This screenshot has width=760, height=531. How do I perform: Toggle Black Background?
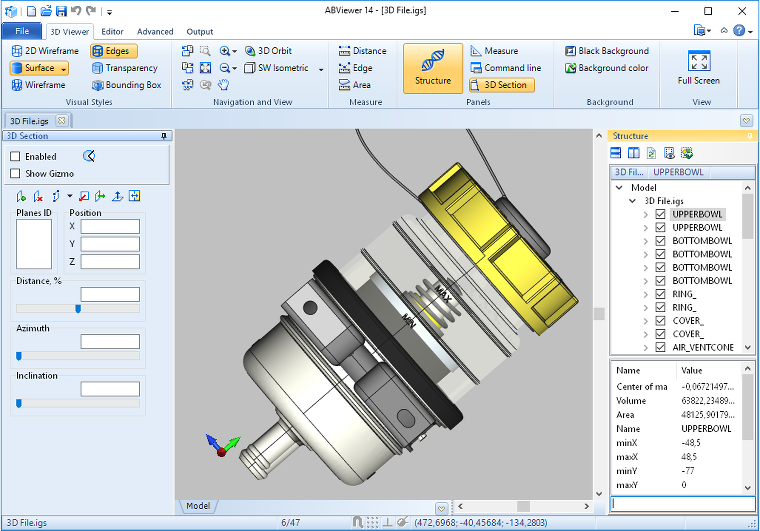tap(607, 51)
